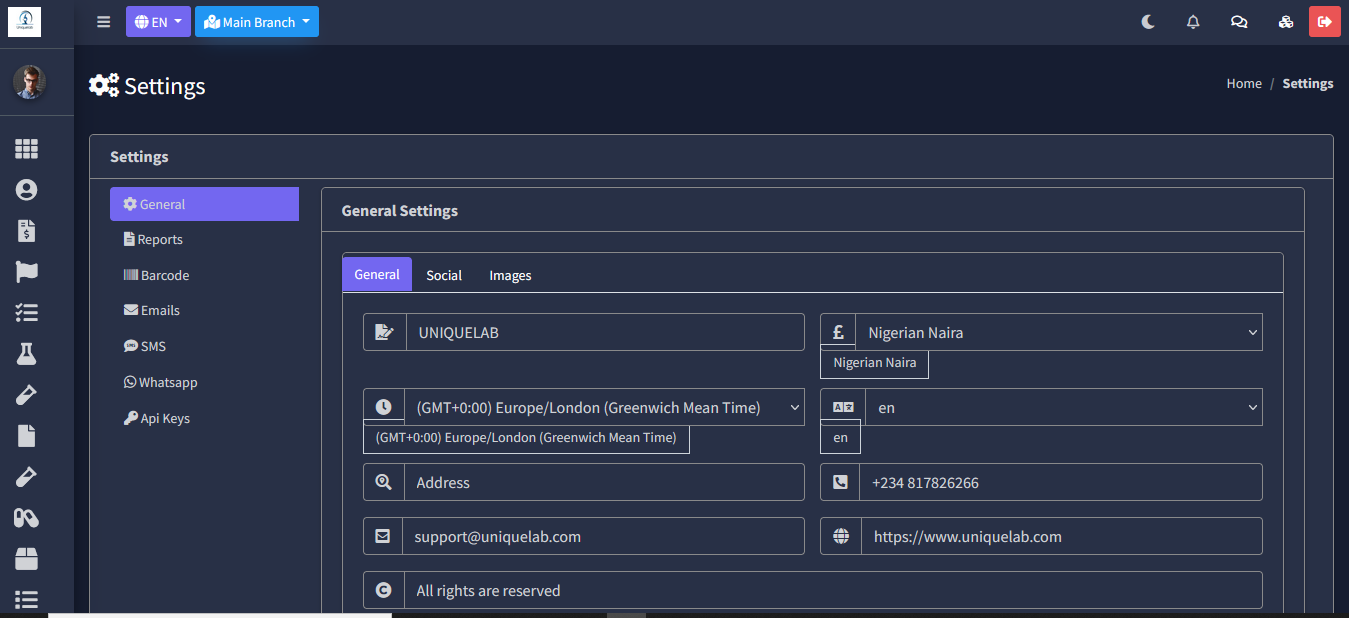Screen dimensions: 1349x618
Task: Click the pills icon in the sidebar
Action: click(x=26, y=518)
